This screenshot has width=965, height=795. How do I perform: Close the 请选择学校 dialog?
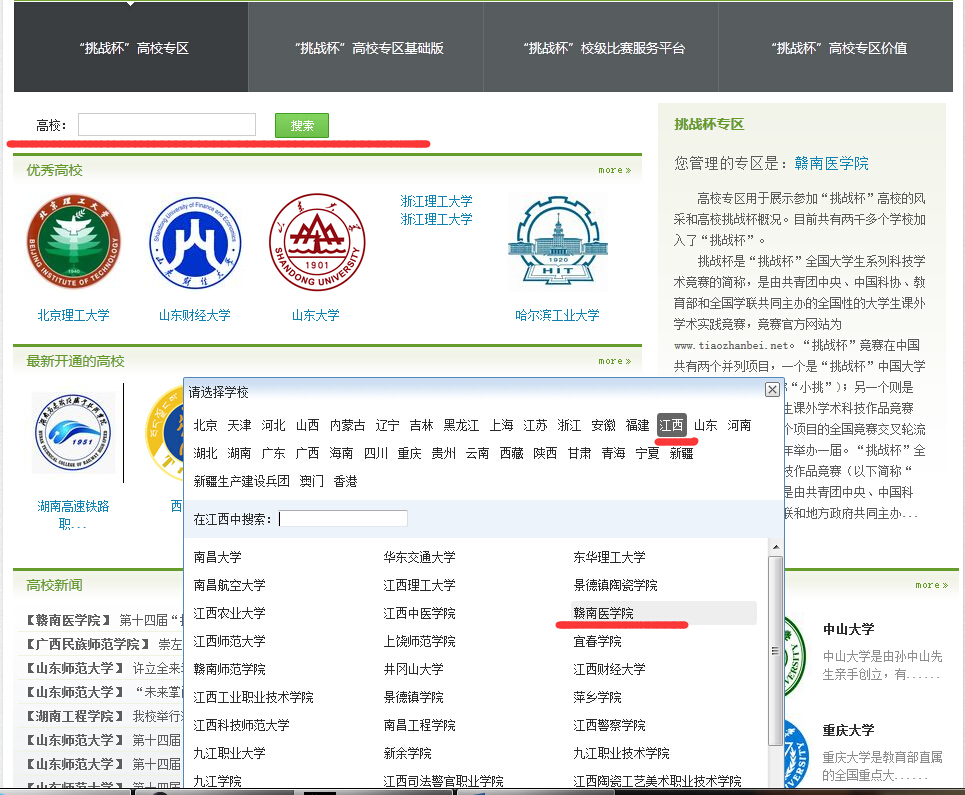[772, 389]
